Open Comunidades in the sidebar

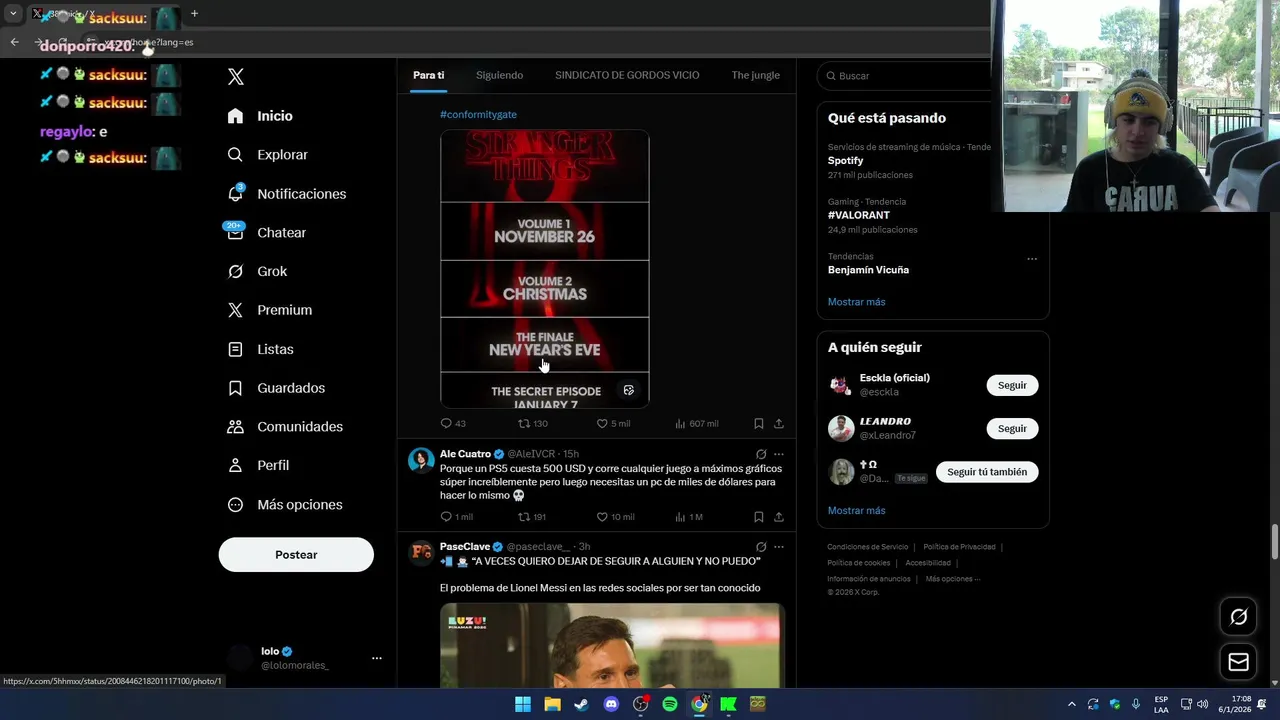pyautogui.click(x=285, y=427)
